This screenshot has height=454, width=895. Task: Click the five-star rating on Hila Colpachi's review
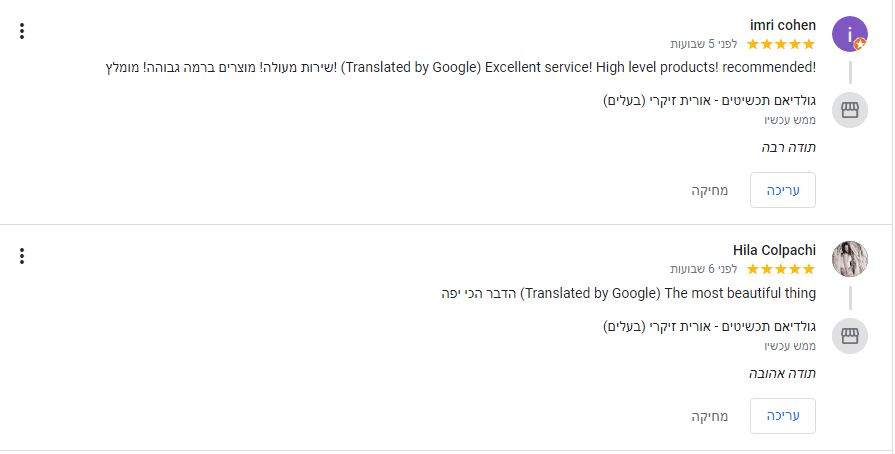(x=780, y=269)
